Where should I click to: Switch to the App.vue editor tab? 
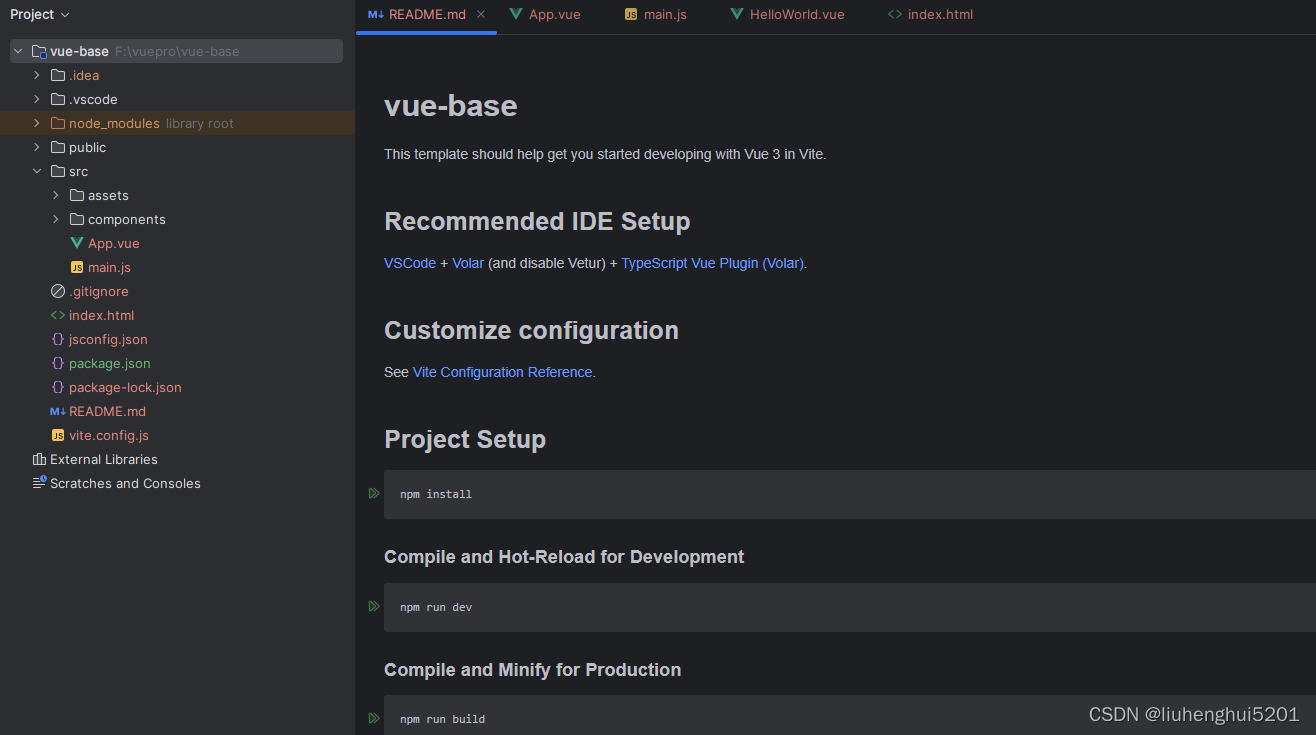coord(545,15)
